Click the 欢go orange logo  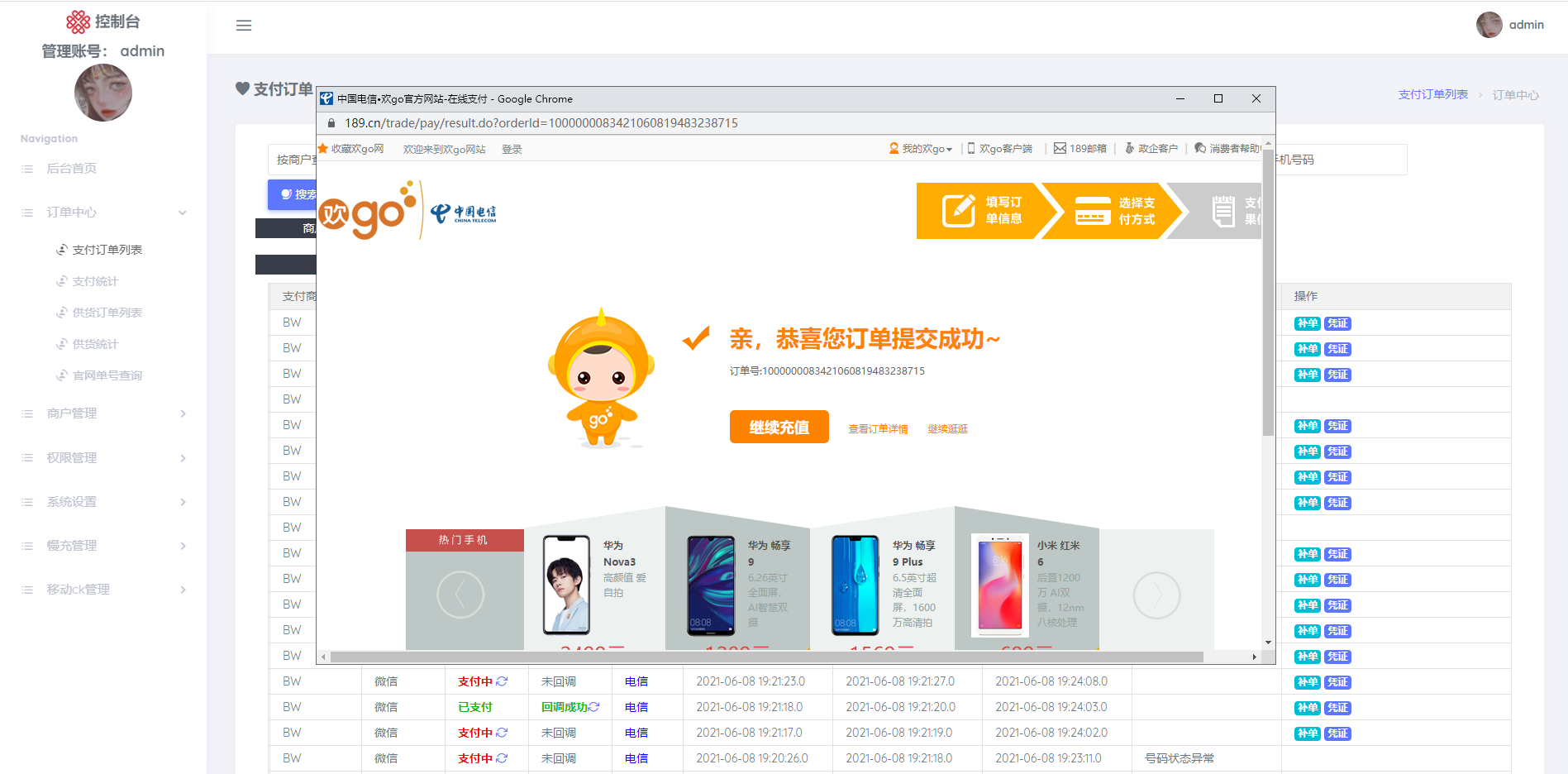pos(368,211)
